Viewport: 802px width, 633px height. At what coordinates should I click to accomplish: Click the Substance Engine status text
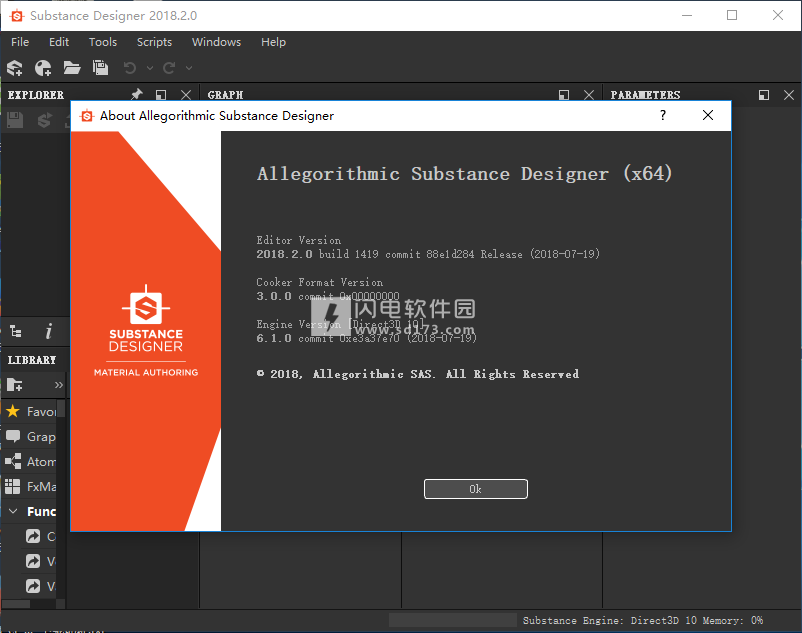point(642,620)
